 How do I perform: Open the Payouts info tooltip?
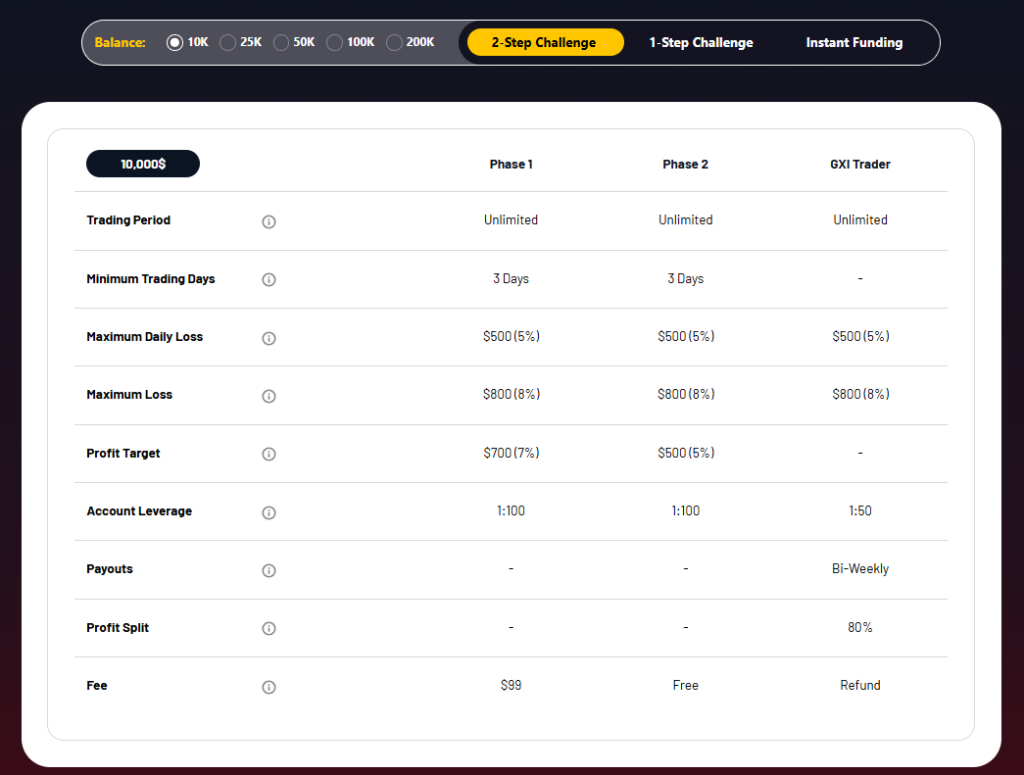point(268,570)
